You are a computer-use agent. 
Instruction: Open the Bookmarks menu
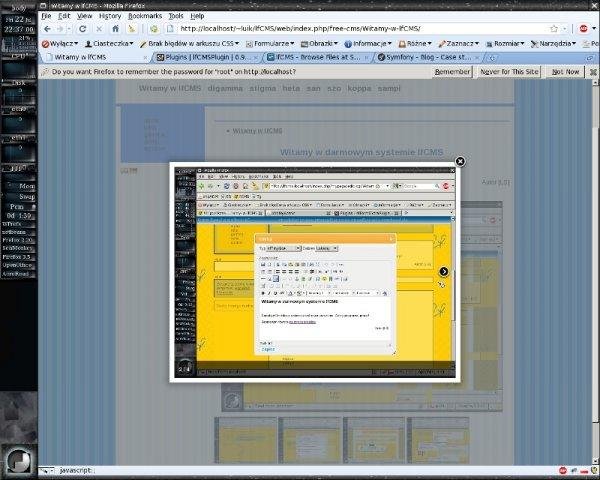point(145,16)
